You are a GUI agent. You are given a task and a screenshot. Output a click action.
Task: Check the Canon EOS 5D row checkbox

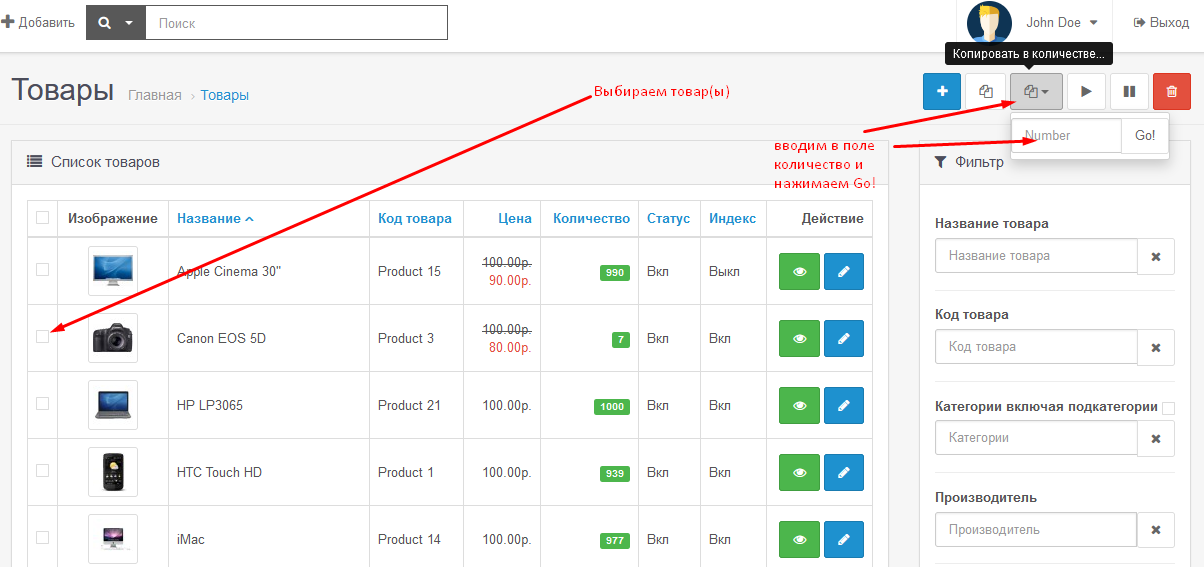pyautogui.click(x=42, y=337)
